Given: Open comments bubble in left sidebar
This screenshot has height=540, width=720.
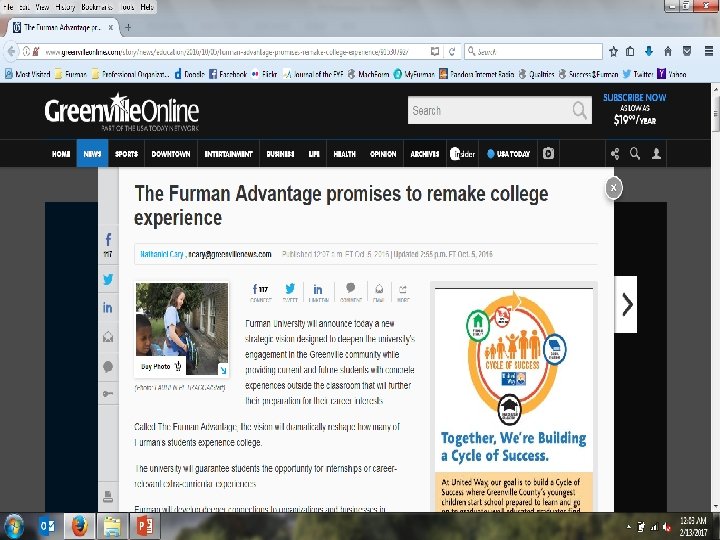Looking at the screenshot, I should pyautogui.click(x=108, y=366).
